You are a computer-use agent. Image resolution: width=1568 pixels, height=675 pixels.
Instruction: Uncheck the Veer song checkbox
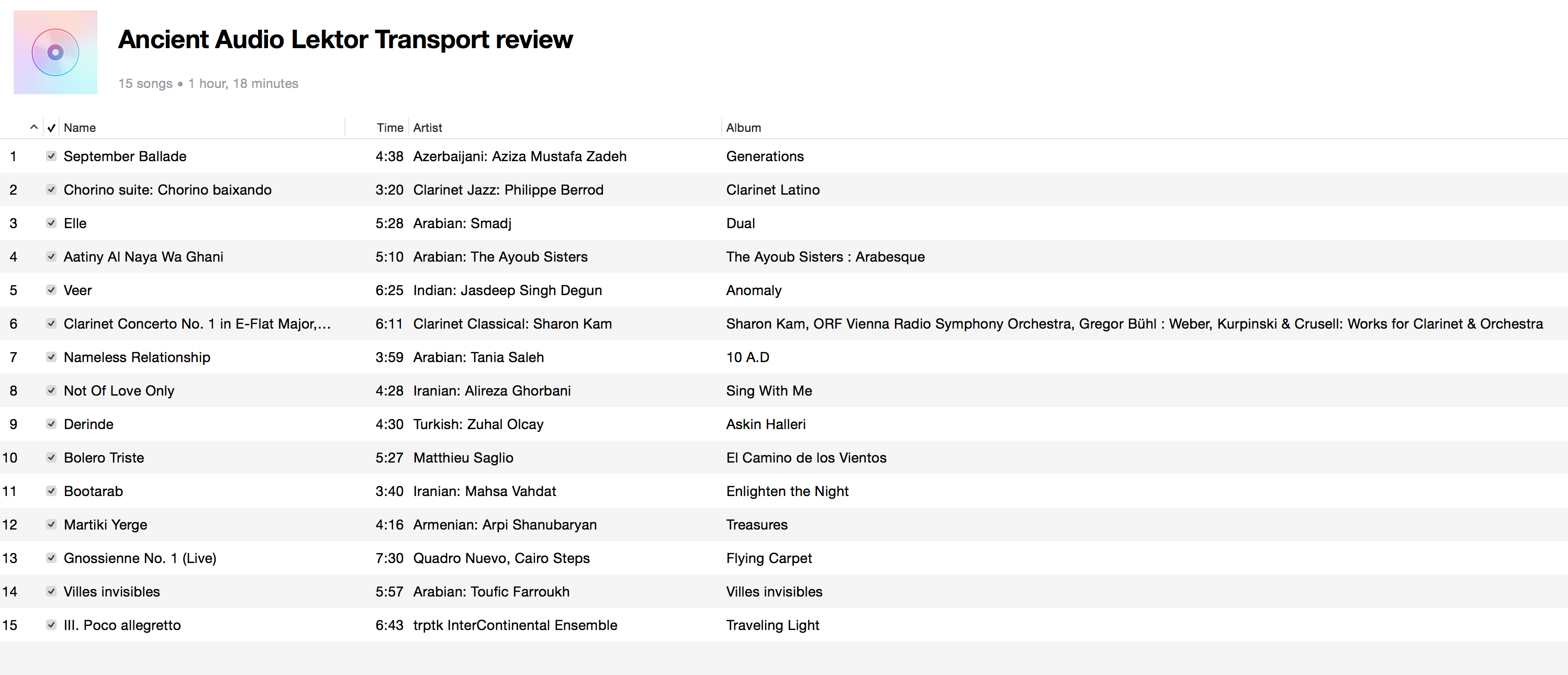51,290
